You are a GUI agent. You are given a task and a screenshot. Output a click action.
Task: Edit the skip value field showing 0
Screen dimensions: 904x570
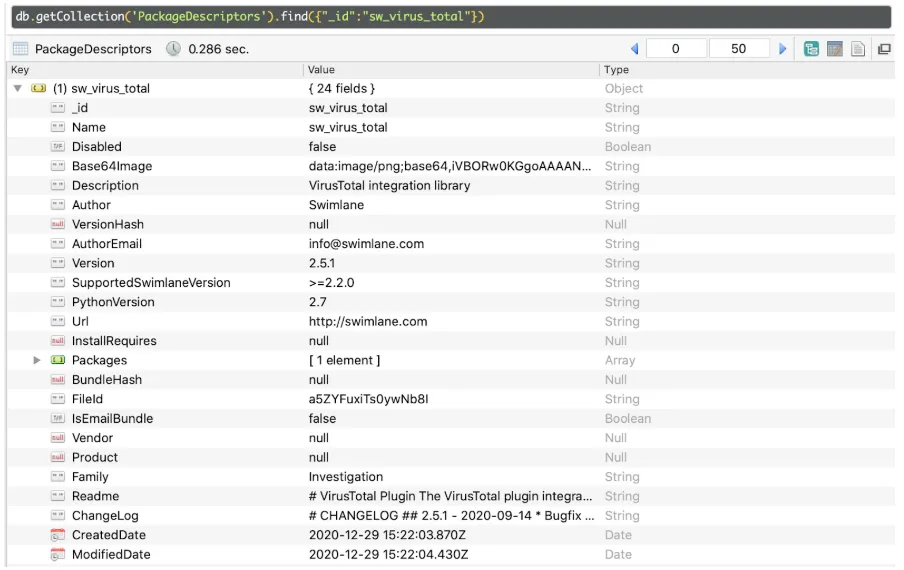[x=676, y=49]
